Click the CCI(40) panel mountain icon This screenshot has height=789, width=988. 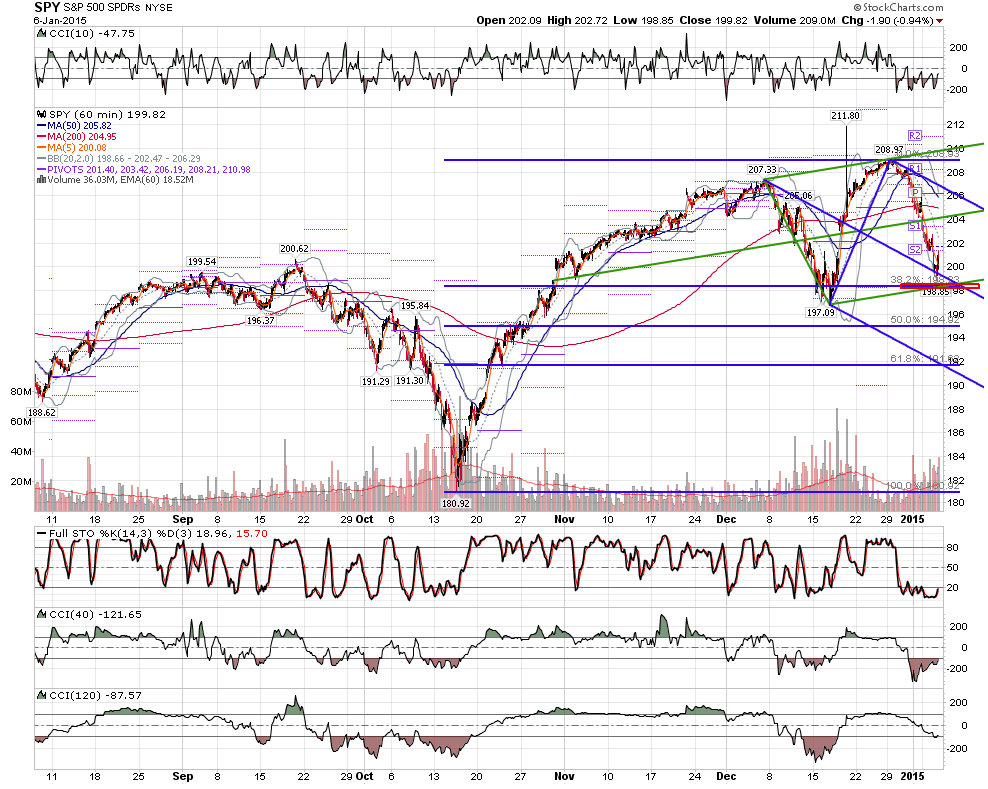click(x=42, y=614)
